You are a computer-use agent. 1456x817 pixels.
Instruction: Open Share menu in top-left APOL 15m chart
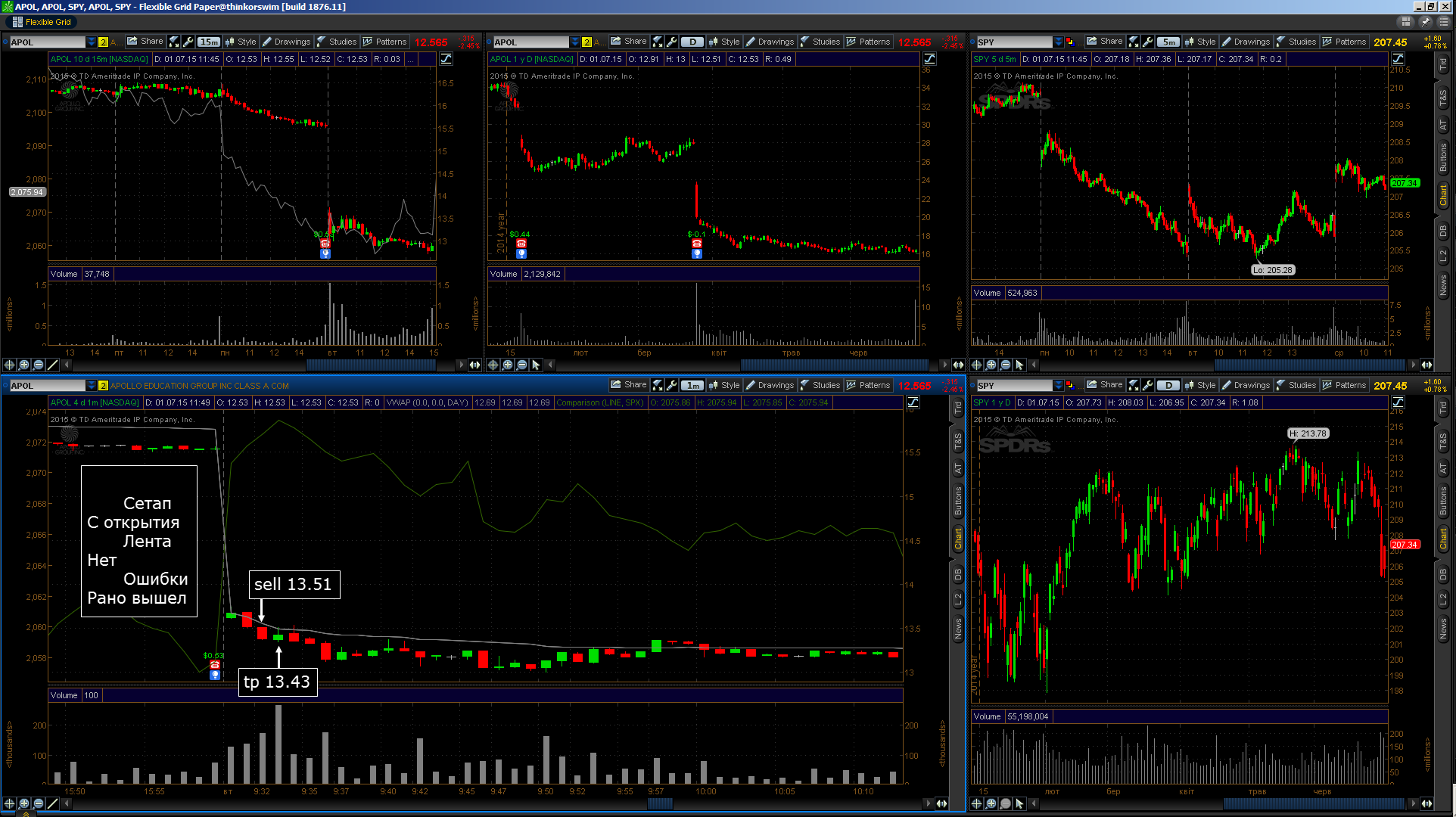pyautogui.click(x=145, y=42)
